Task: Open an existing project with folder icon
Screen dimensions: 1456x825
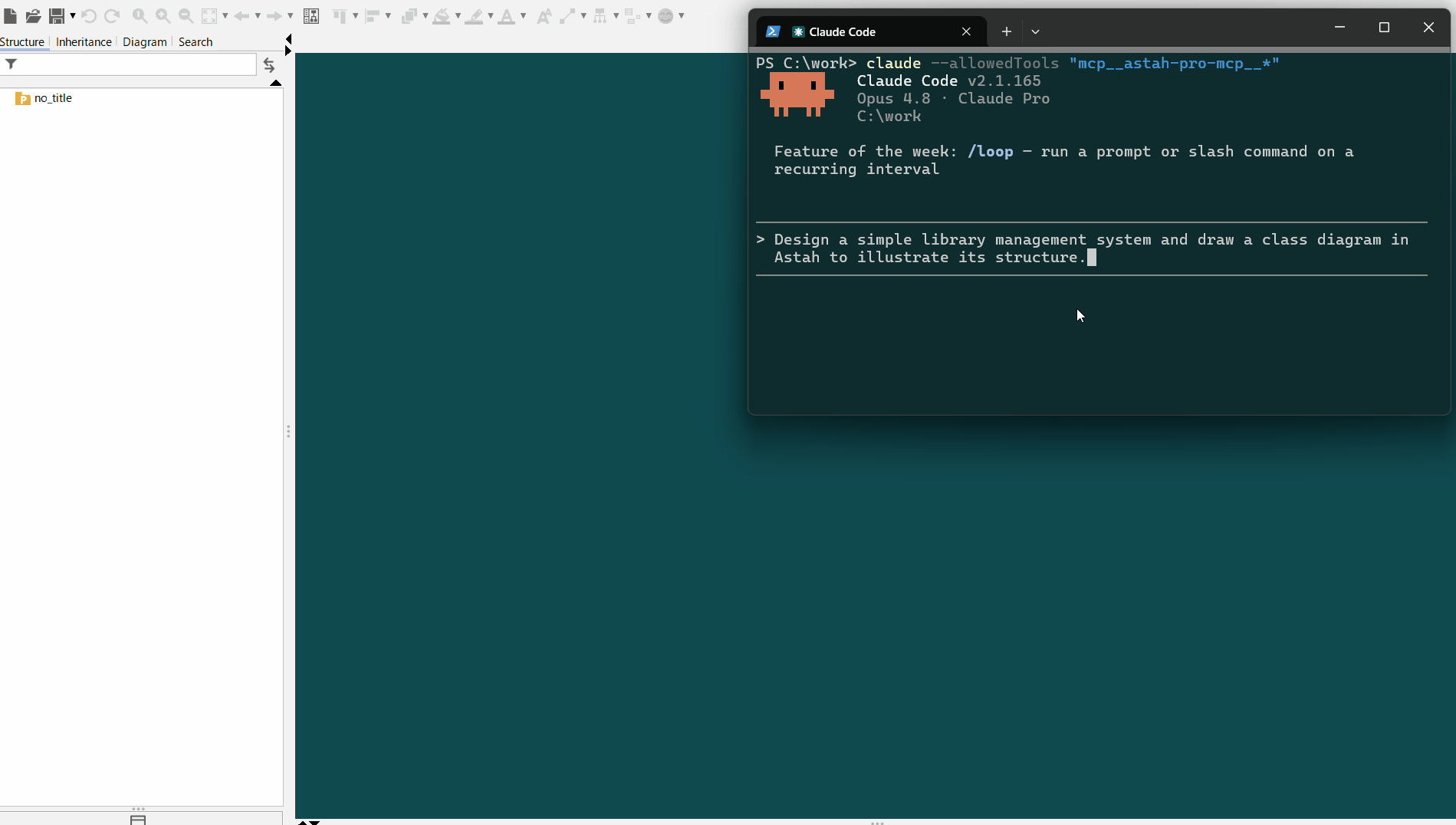Action: (x=33, y=15)
